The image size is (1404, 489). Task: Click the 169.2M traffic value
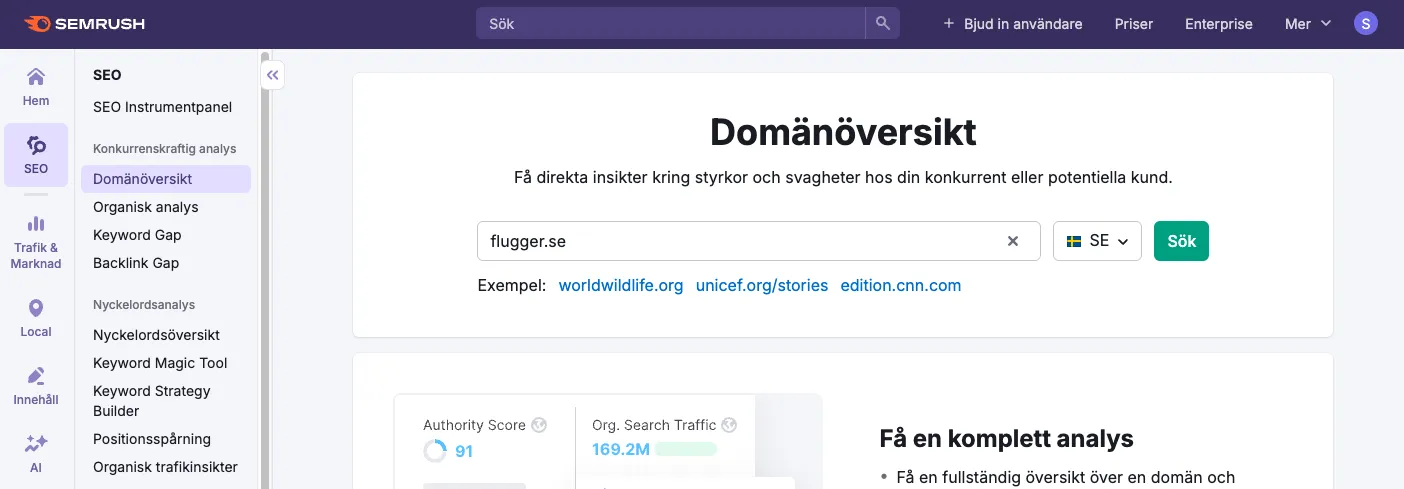[621, 450]
